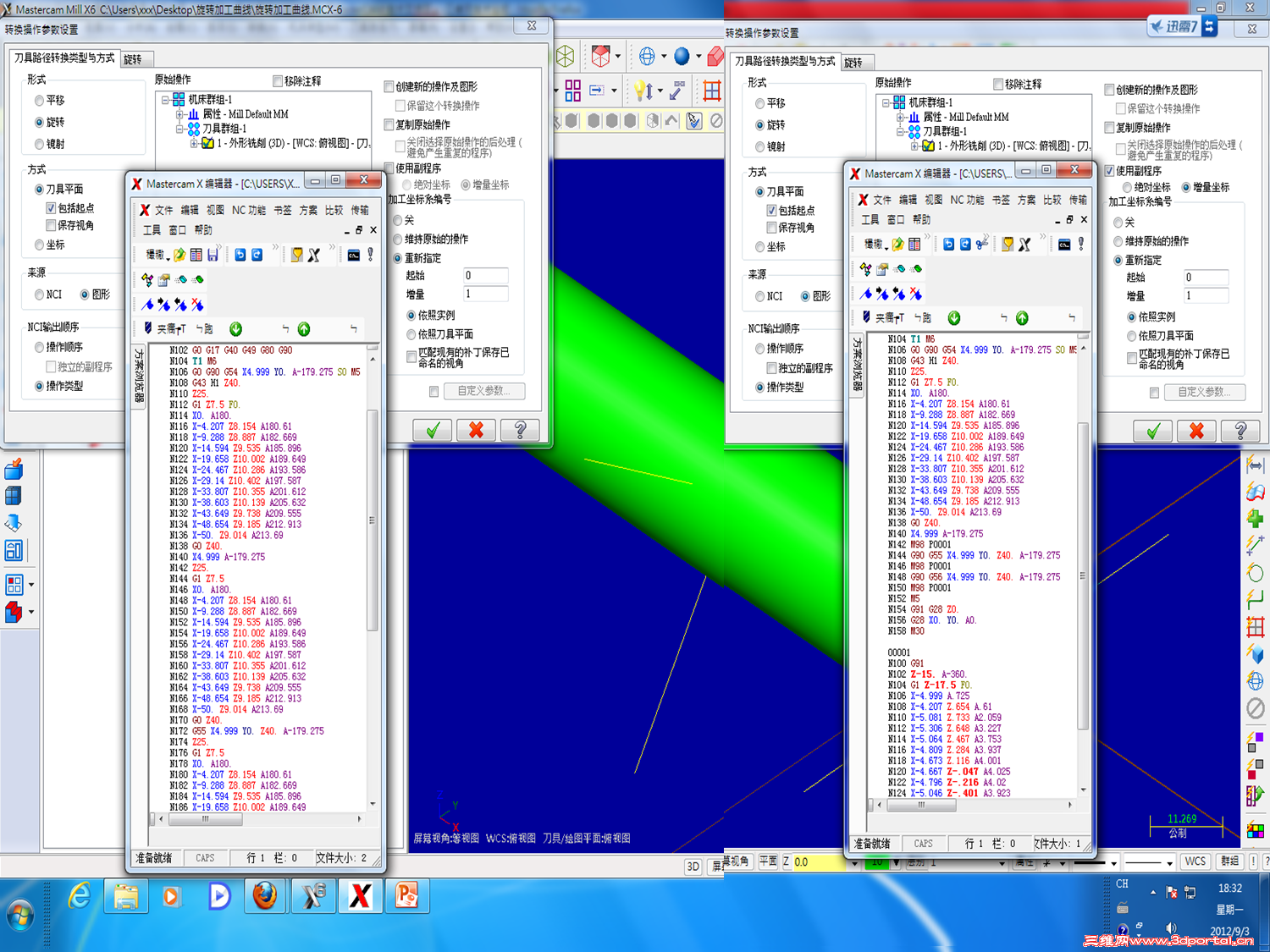Click blue four-square grid icon in left sidebar
Screen dimensions: 1270x952
(14, 584)
